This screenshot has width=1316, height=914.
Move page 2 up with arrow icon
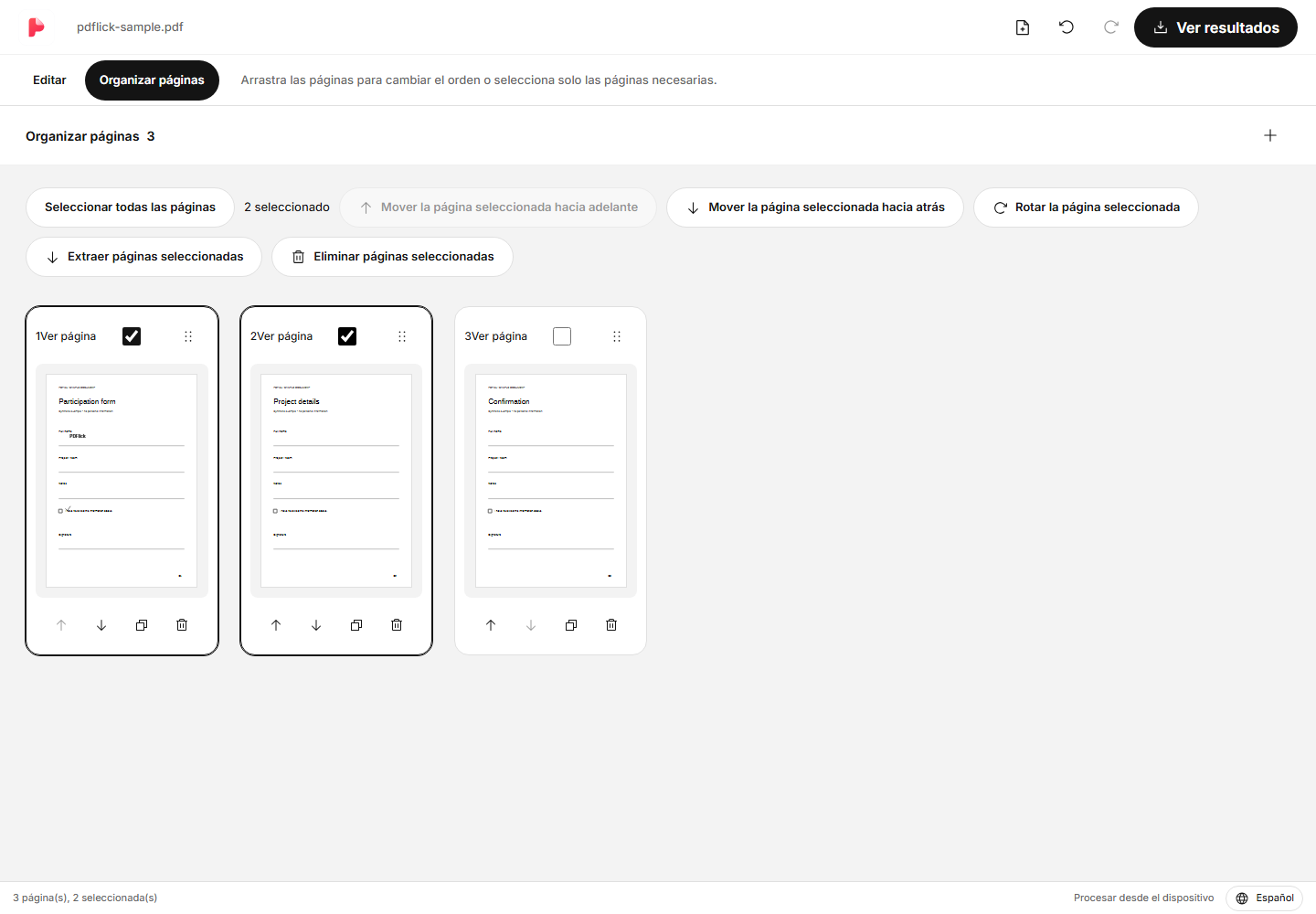(276, 625)
